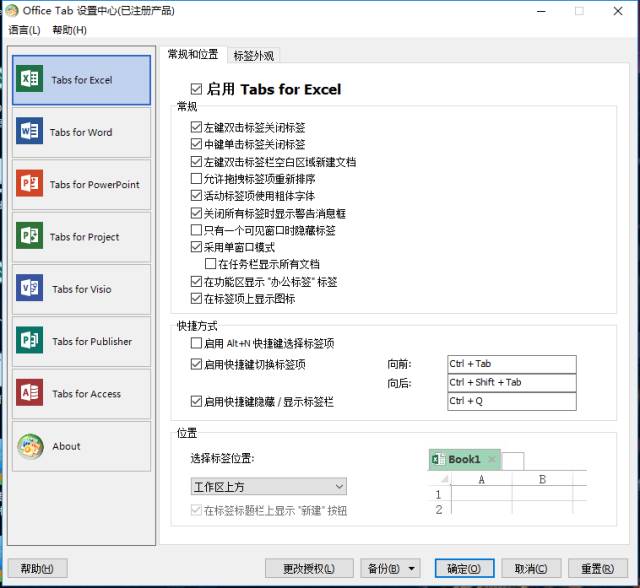The image size is (640, 588).
Task: Toggle 在标签项上显示图标 checkbox
Action: tap(196, 298)
